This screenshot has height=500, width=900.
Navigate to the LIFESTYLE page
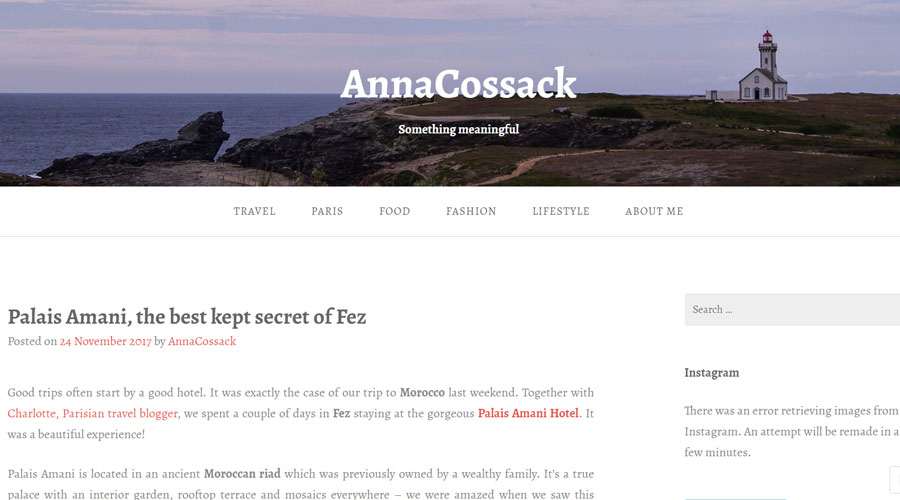561,211
